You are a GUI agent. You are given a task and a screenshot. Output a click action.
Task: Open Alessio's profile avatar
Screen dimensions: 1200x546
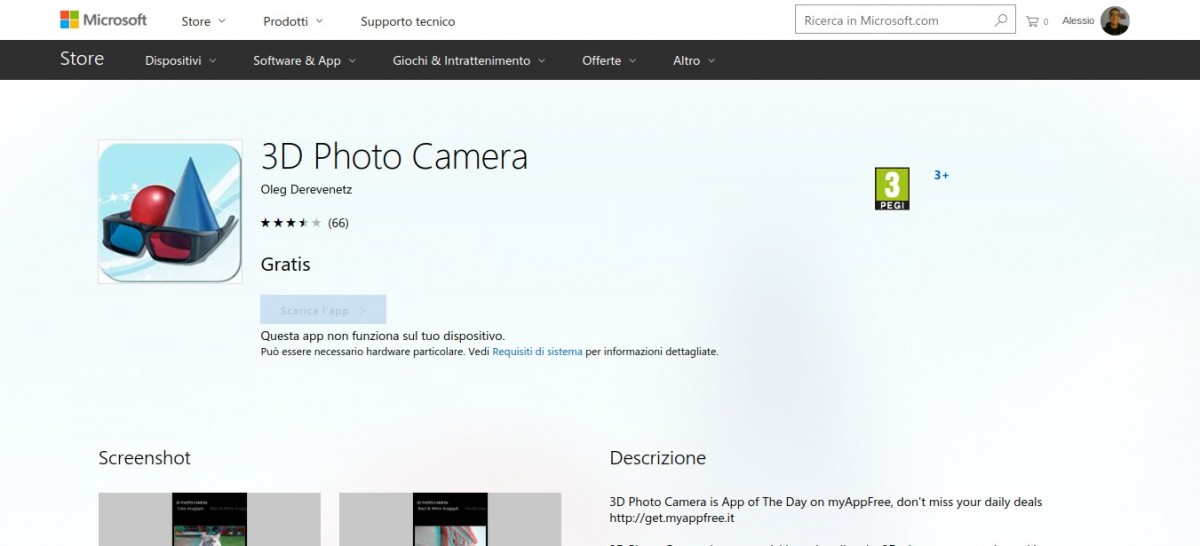pyautogui.click(x=1115, y=21)
